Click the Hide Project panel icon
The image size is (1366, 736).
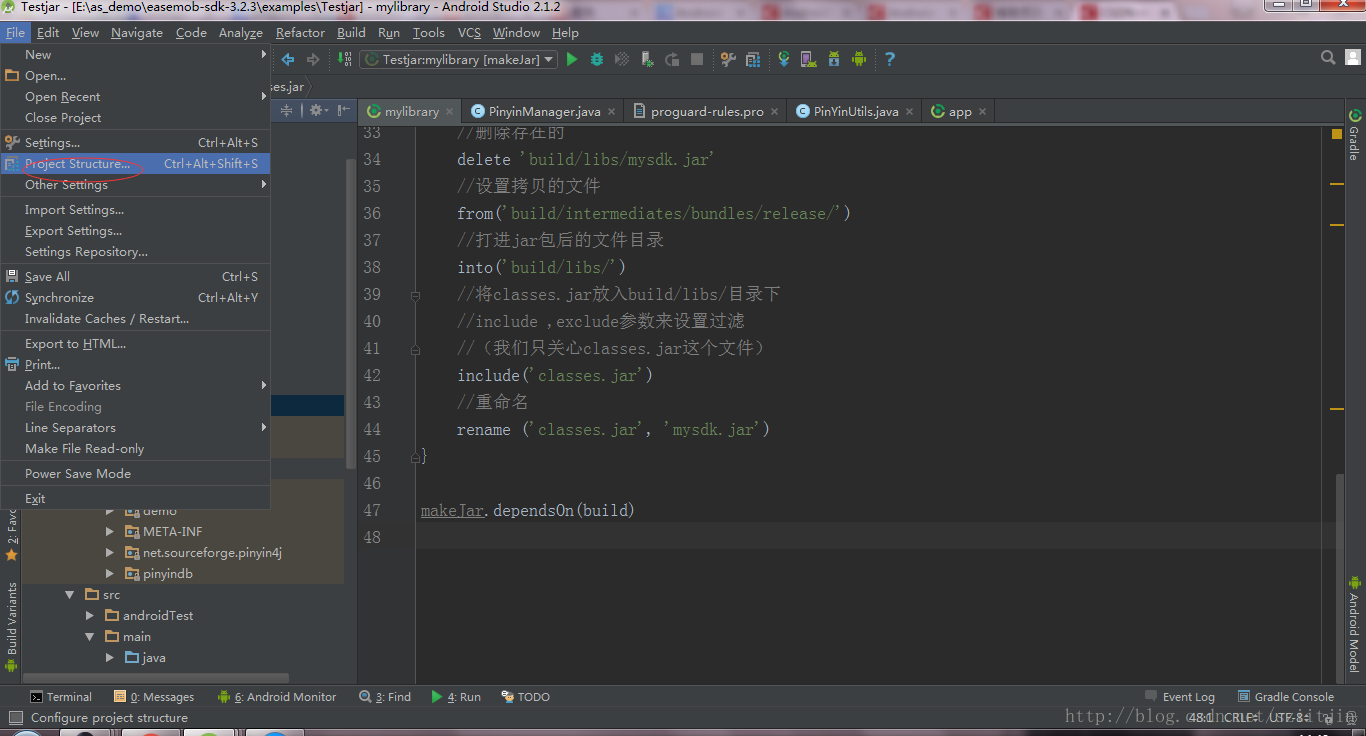343,110
